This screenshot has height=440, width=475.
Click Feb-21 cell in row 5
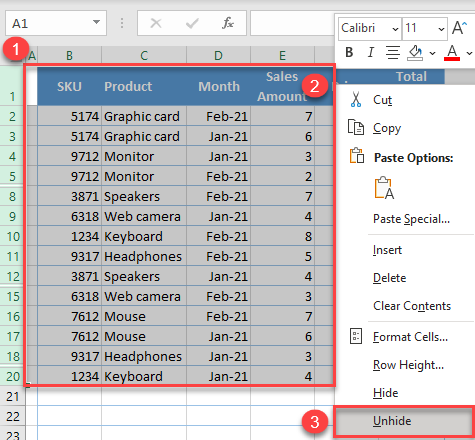click(218, 176)
